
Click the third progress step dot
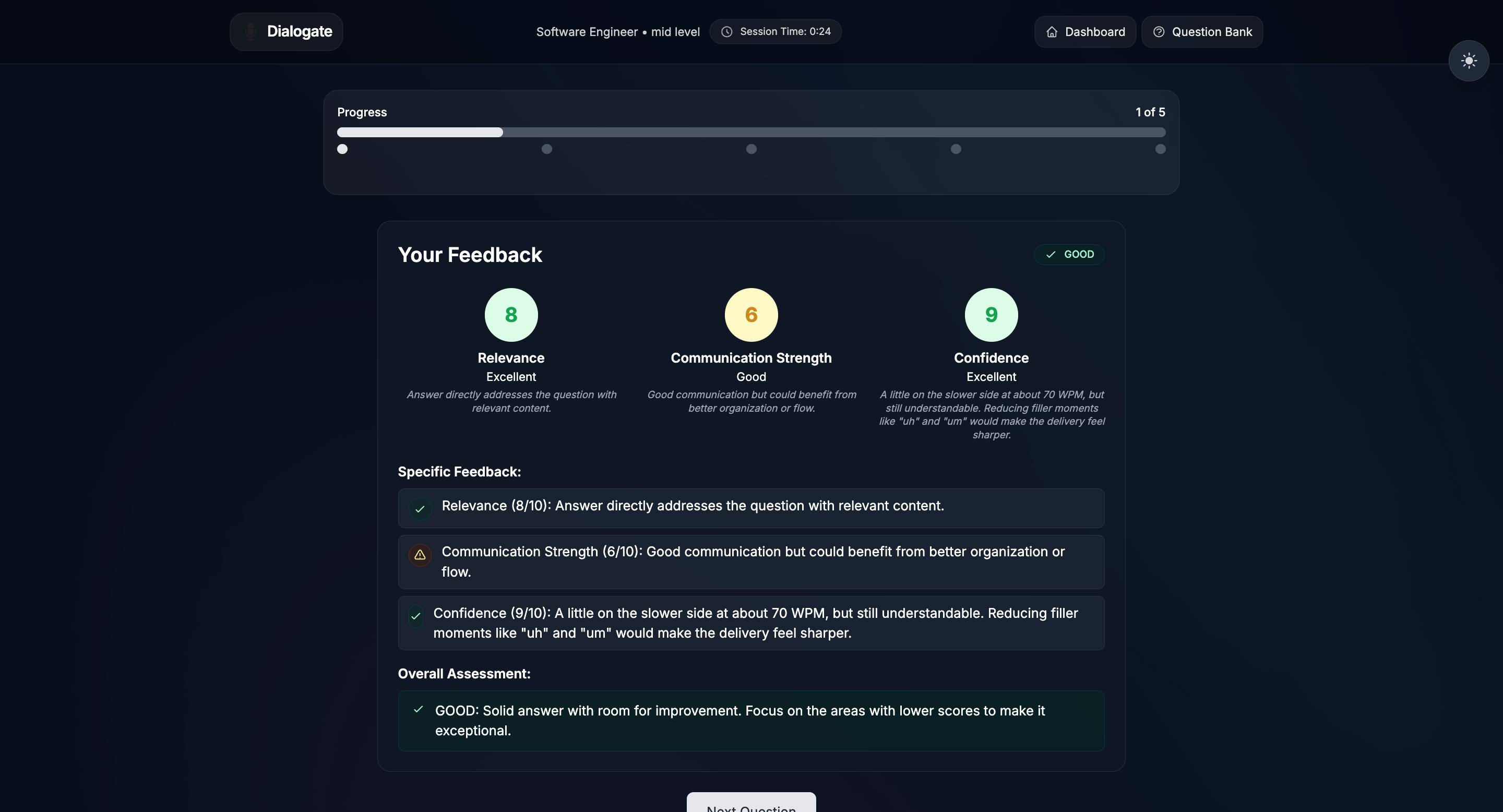(x=751, y=149)
